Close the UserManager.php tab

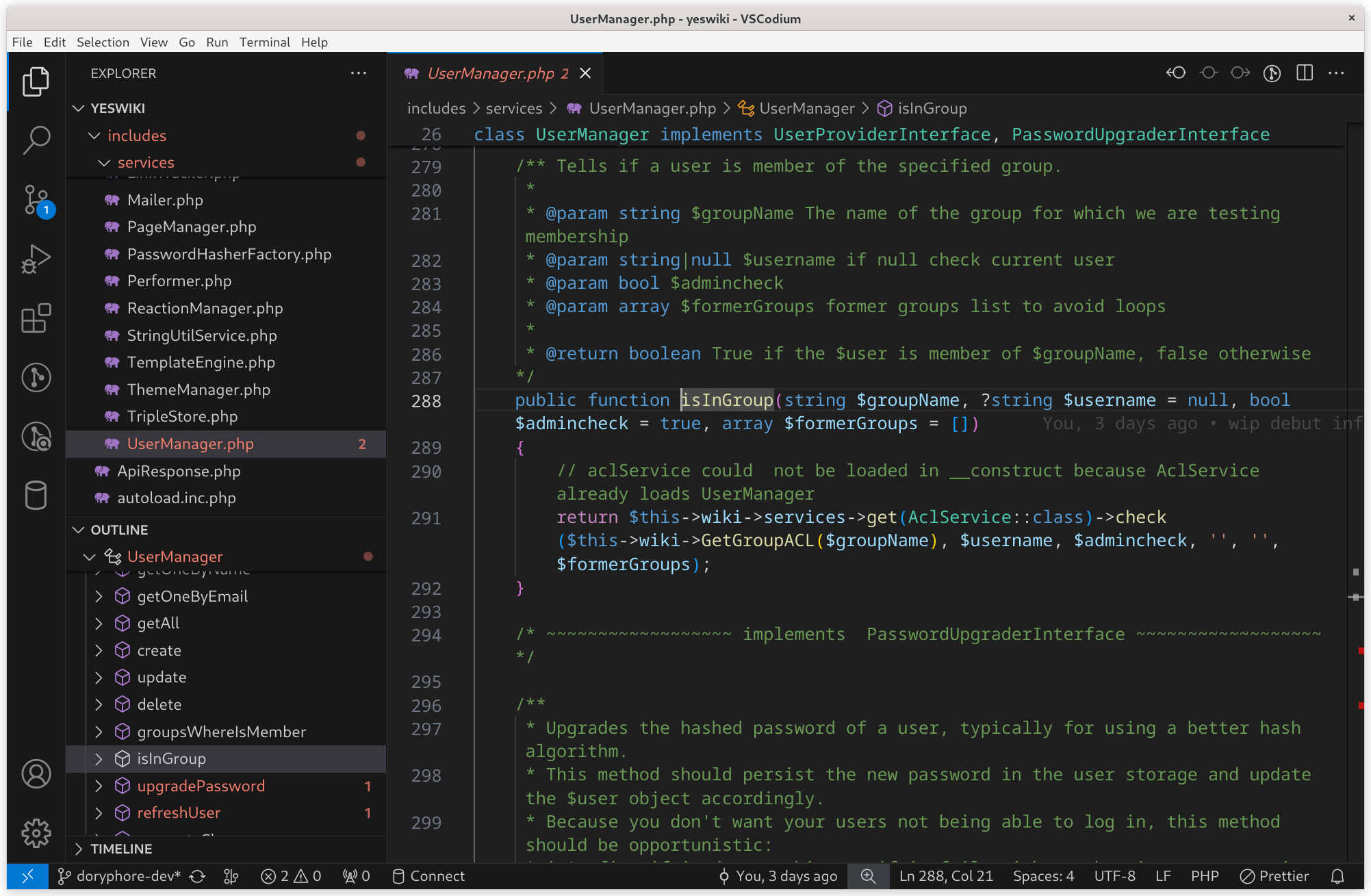pyautogui.click(x=585, y=73)
